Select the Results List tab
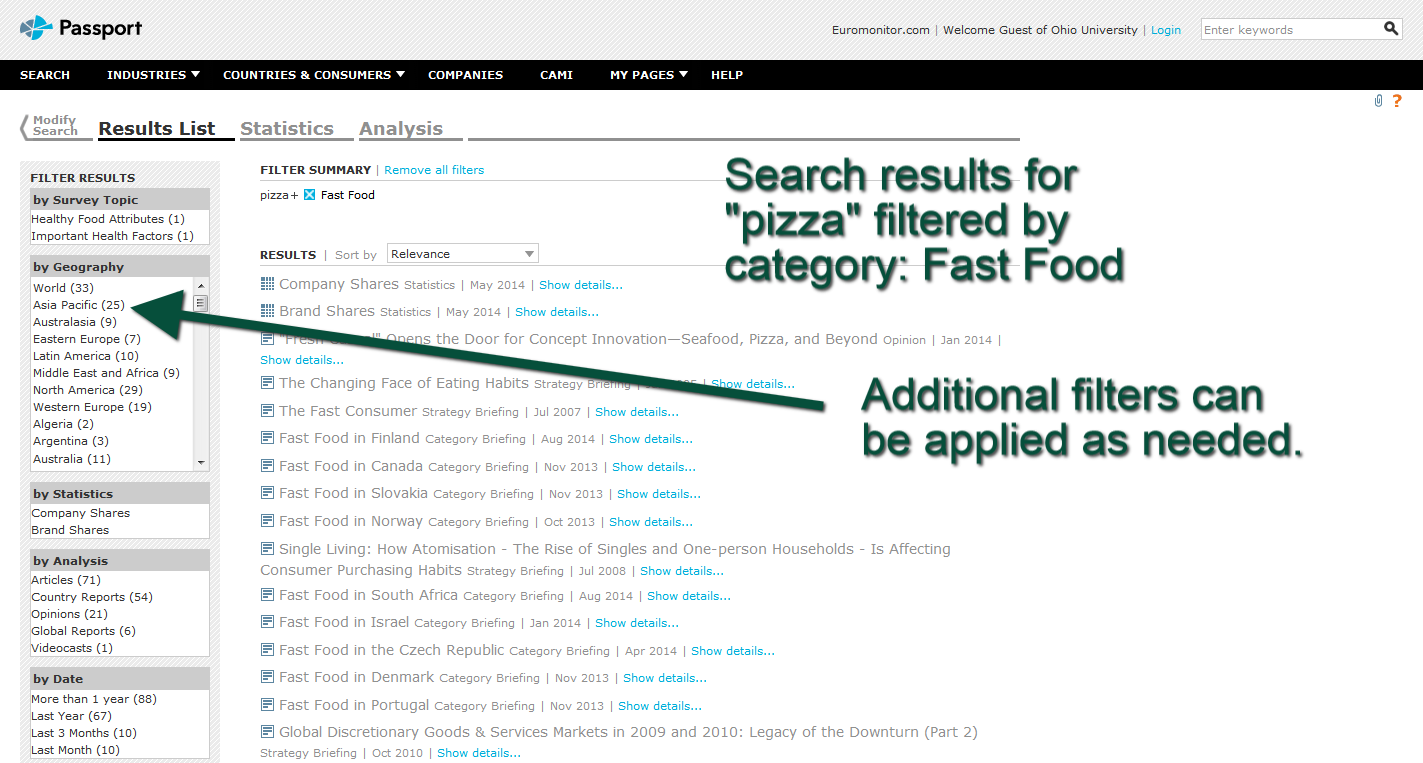 [x=157, y=128]
